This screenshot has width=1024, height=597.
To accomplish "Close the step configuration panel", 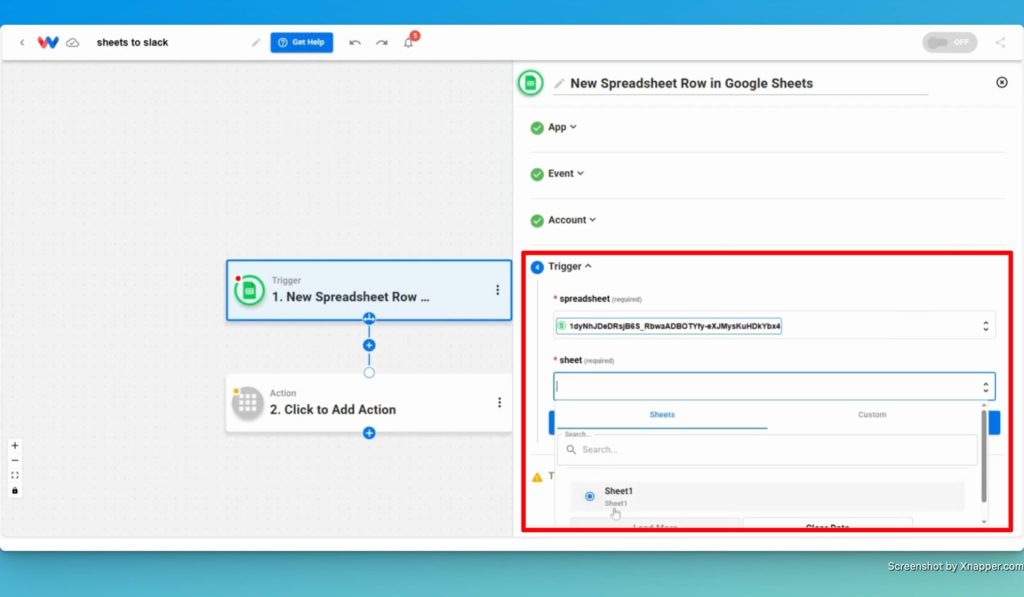I will pyautogui.click(x=1002, y=82).
